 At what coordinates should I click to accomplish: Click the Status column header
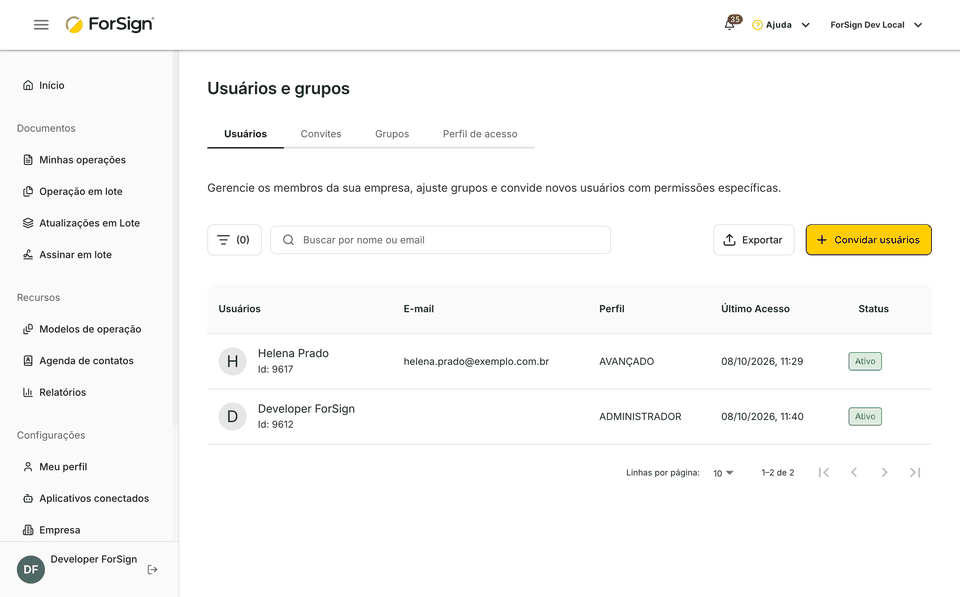(873, 309)
